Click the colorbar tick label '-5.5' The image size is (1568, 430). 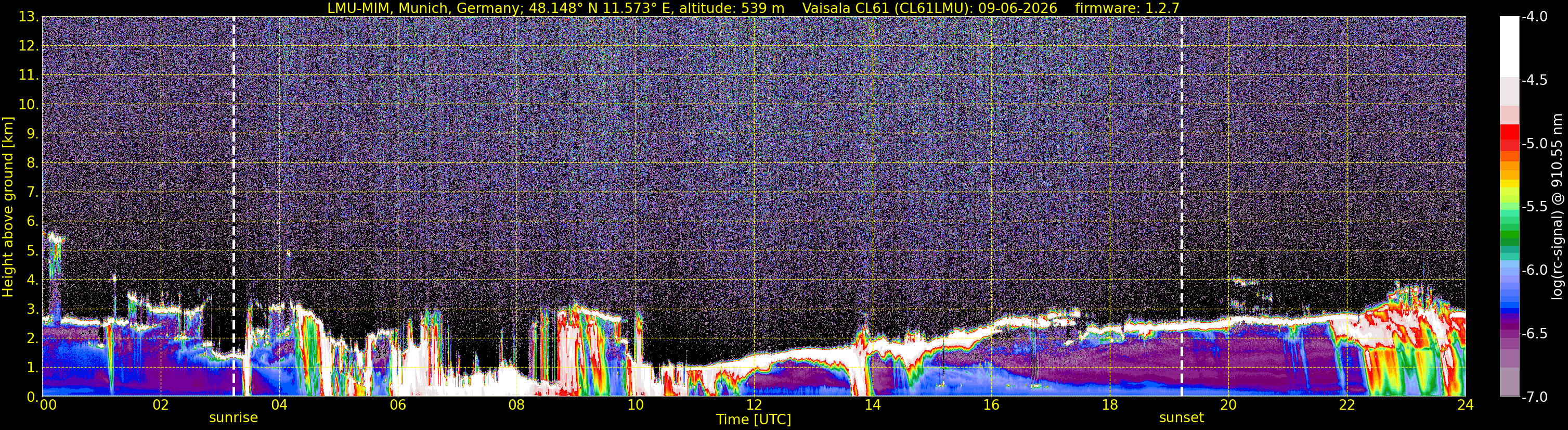click(x=1534, y=207)
